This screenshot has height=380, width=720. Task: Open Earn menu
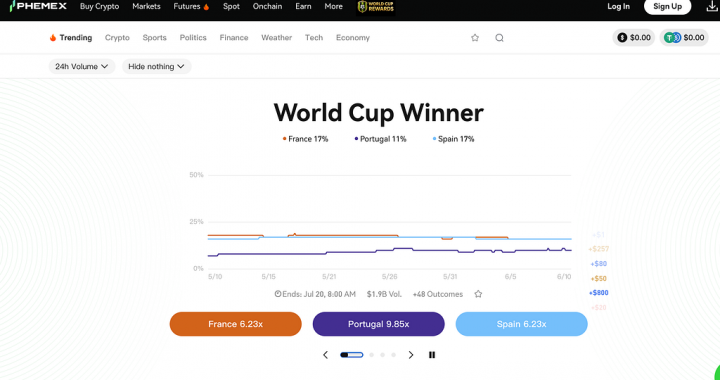(303, 6)
